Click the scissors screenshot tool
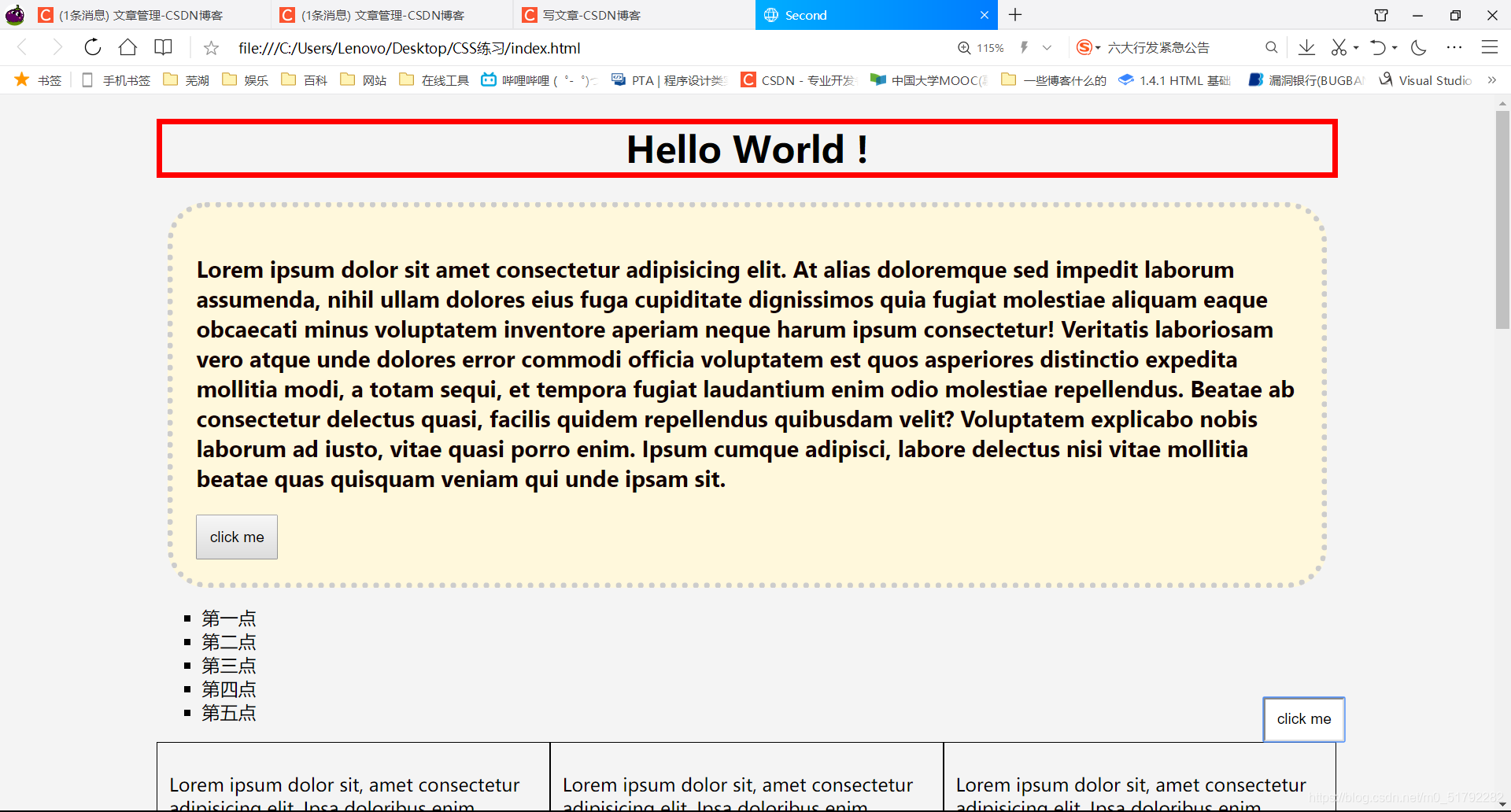The height and width of the screenshot is (812, 1511). click(1339, 47)
